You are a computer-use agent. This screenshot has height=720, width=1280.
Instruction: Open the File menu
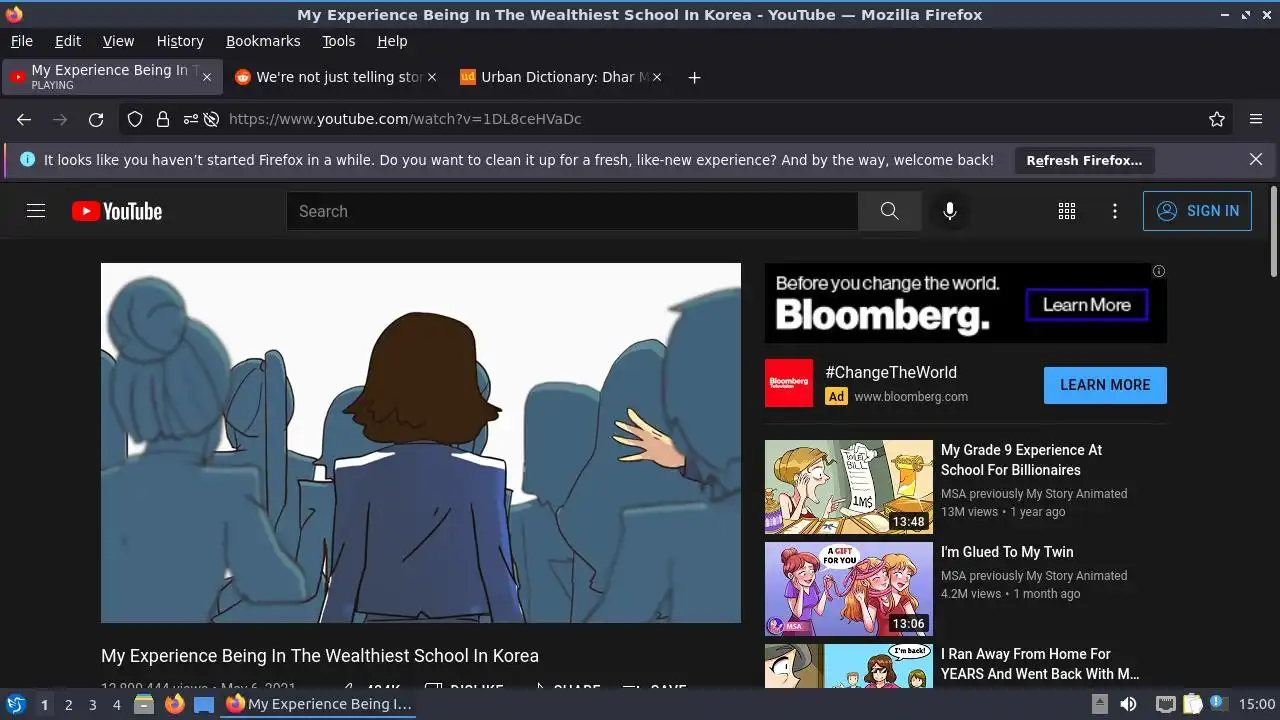[22, 41]
